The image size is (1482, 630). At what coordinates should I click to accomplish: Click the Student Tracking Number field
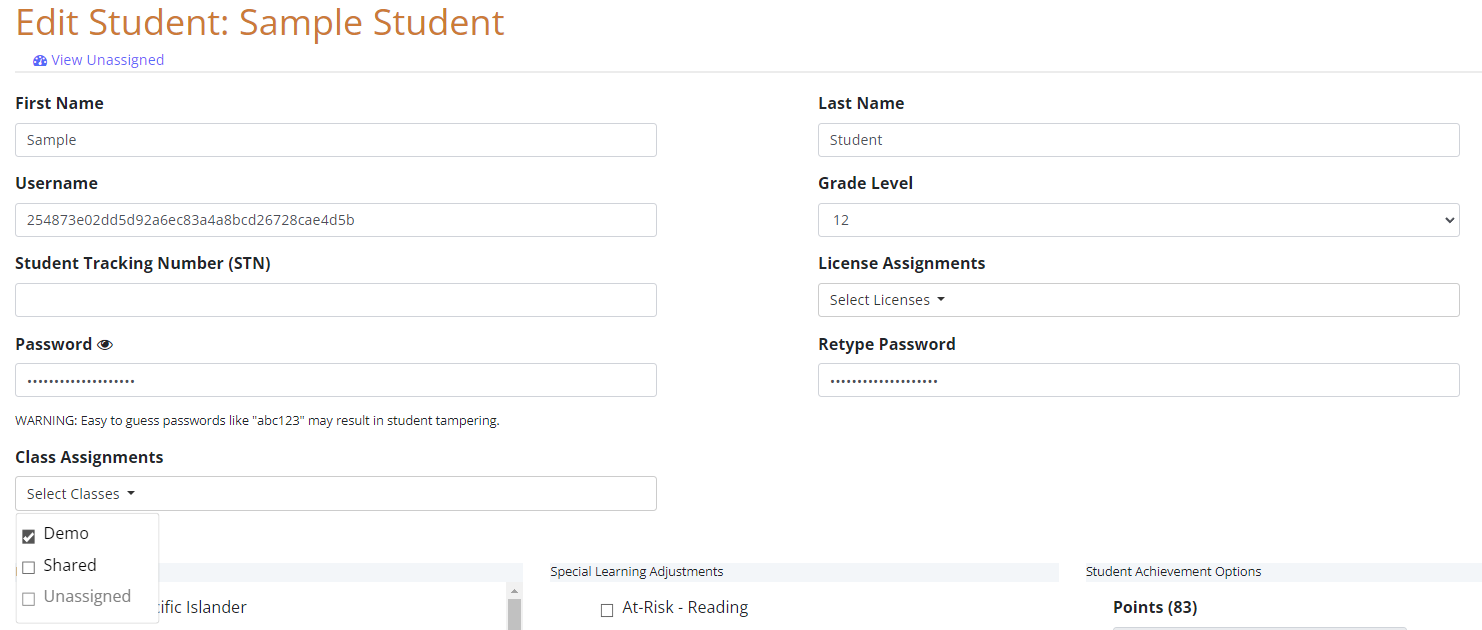(x=336, y=300)
